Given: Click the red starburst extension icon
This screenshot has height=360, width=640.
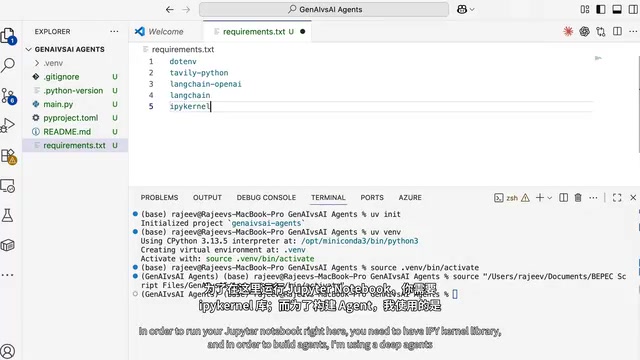Looking at the screenshot, I should click(568, 31).
